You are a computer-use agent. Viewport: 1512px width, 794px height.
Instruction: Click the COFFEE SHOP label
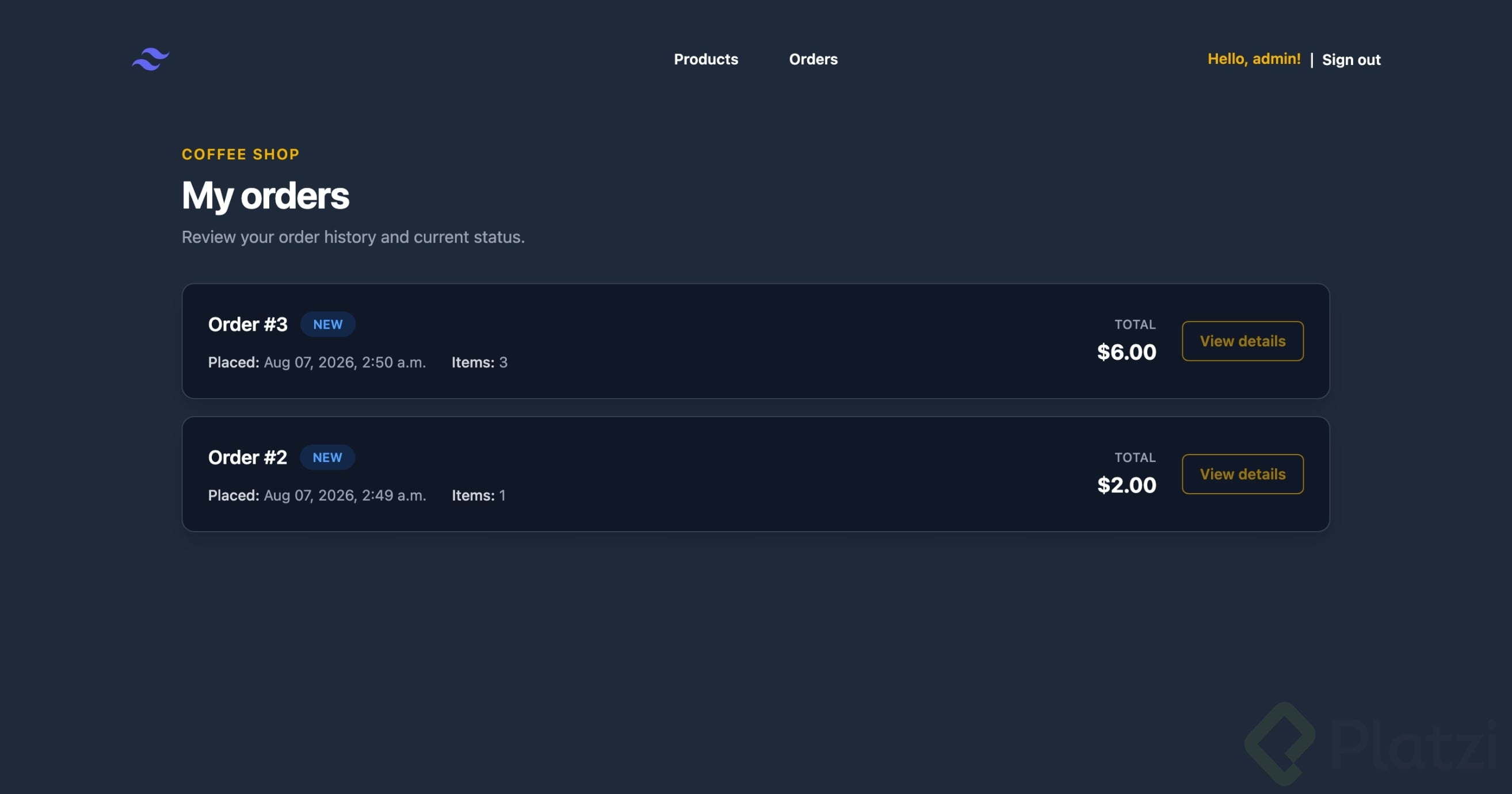click(x=240, y=154)
